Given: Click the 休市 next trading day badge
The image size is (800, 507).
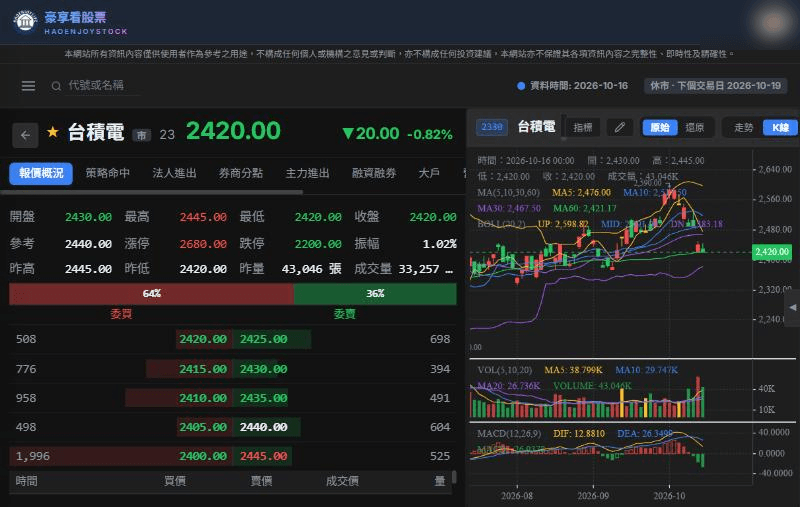Looking at the screenshot, I should coord(715,86).
